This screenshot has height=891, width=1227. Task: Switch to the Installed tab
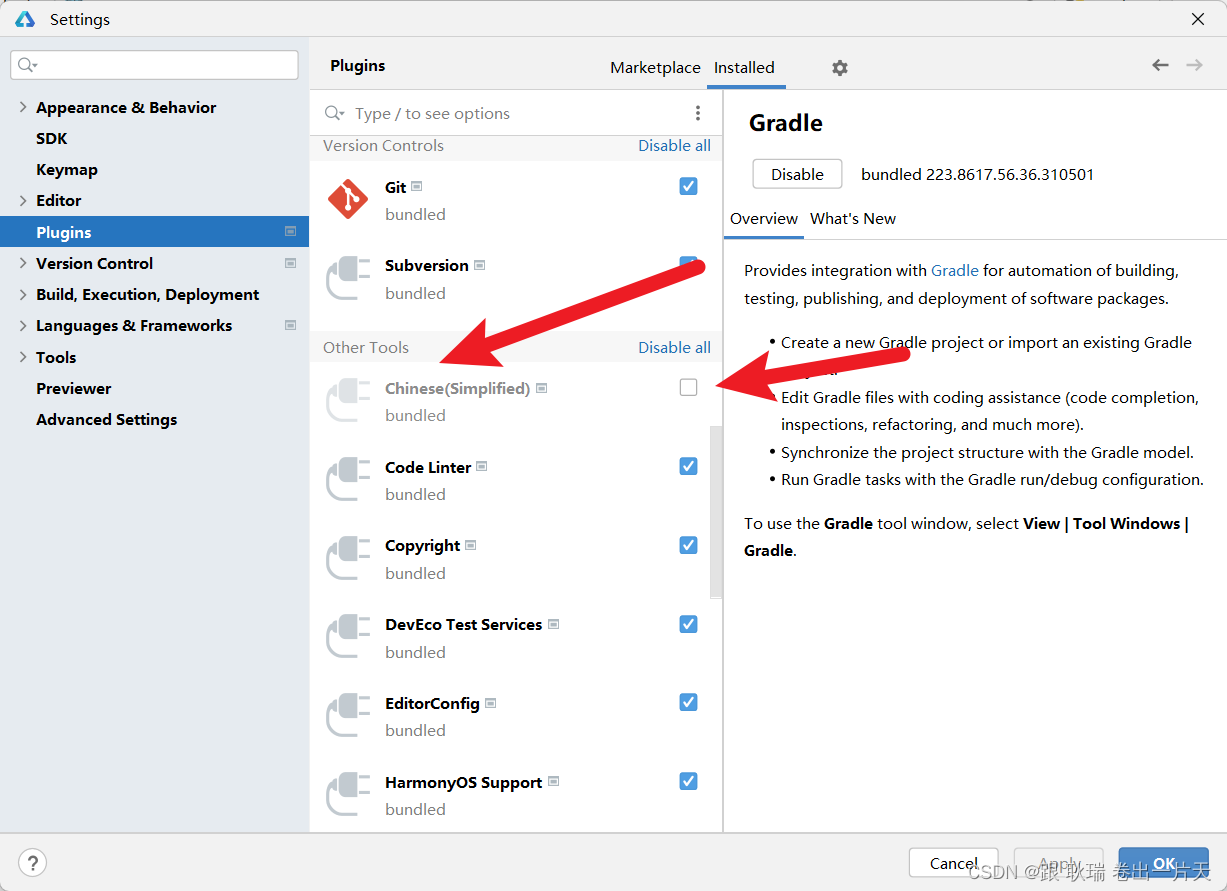744,67
